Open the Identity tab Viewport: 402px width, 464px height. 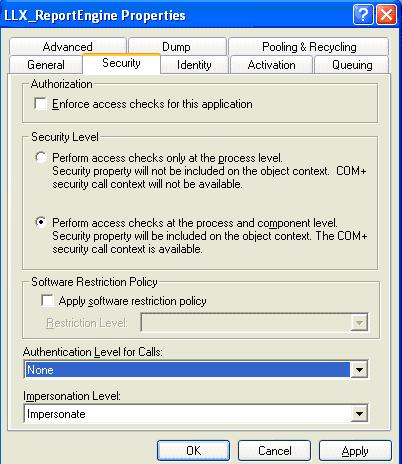click(194, 64)
